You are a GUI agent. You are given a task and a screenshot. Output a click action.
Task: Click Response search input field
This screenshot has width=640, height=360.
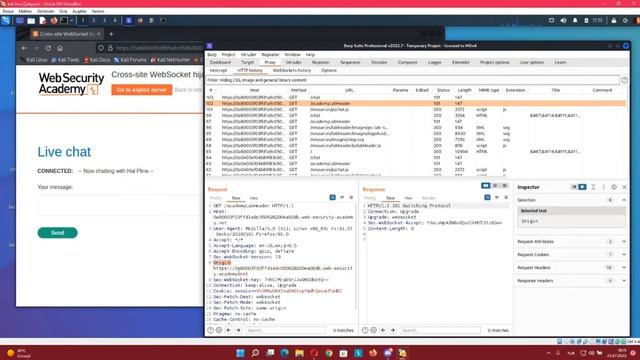440,330
